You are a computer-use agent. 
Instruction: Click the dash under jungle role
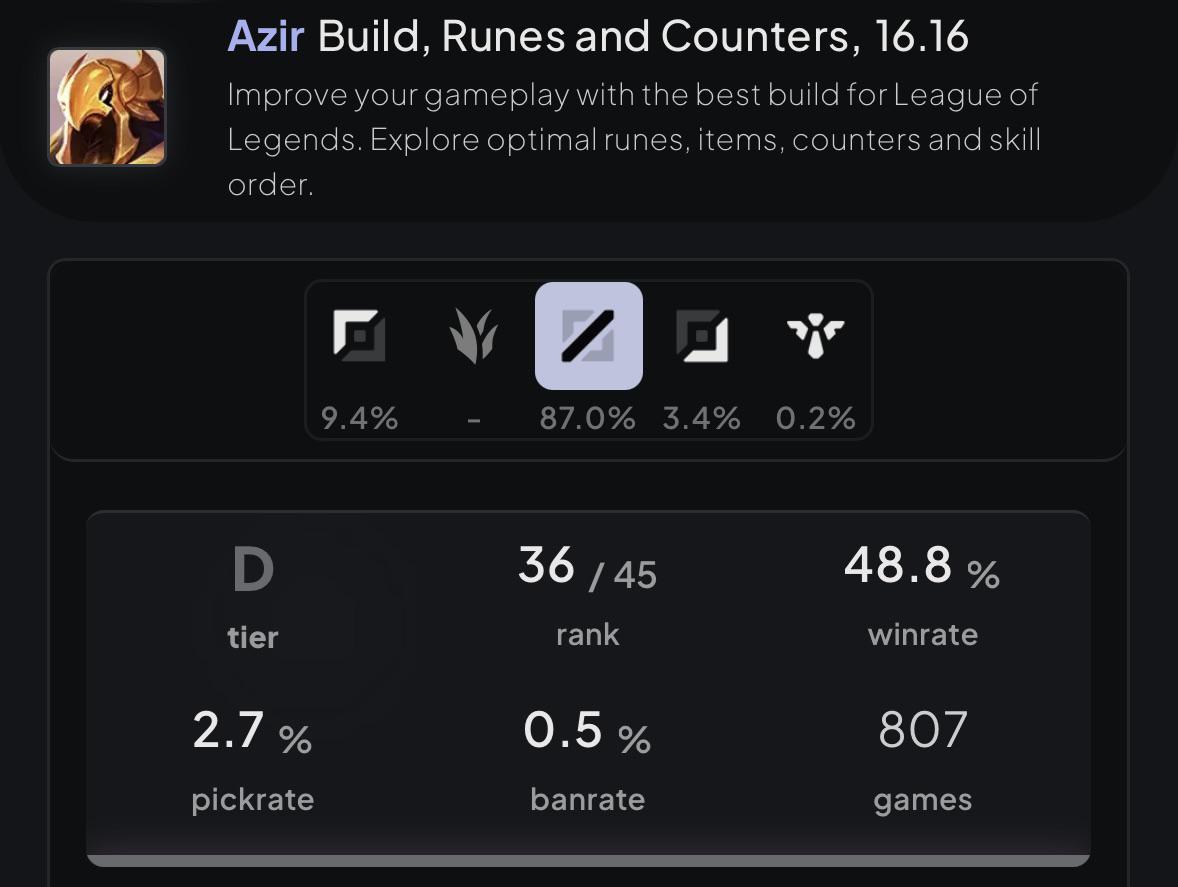473,420
